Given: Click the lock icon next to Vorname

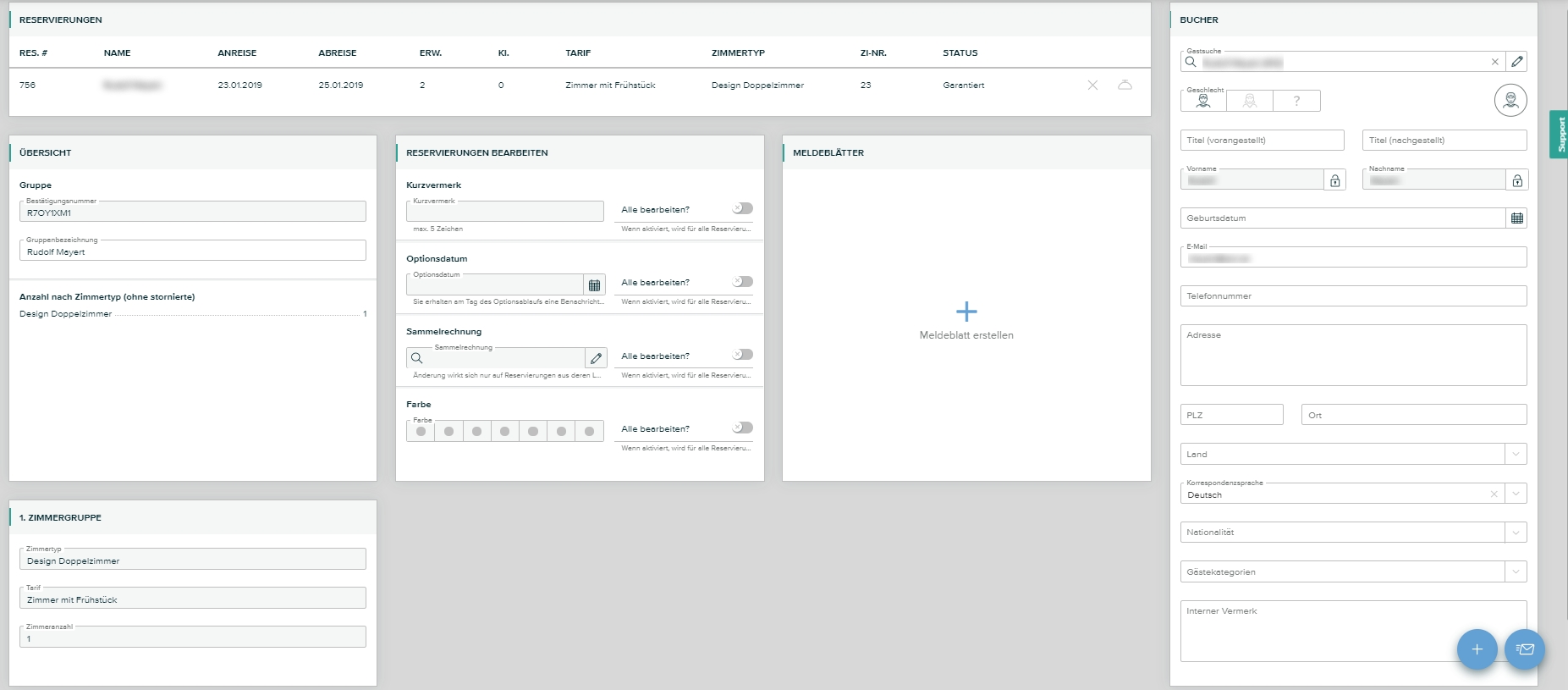Looking at the screenshot, I should pyautogui.click(x=1334, y=180).
